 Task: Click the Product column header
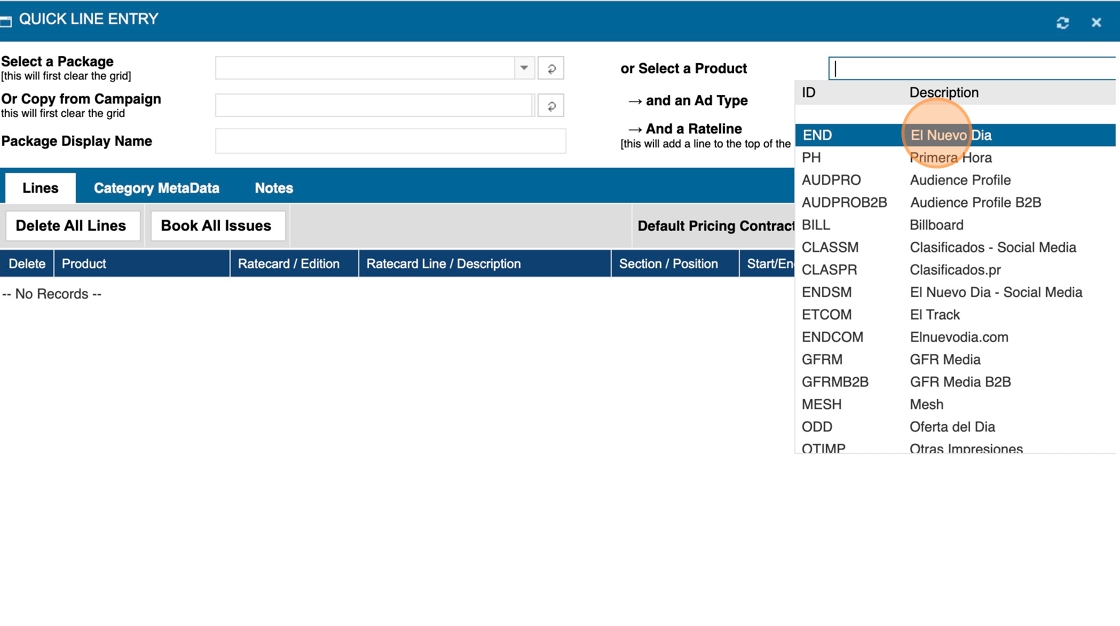(141, 264)
